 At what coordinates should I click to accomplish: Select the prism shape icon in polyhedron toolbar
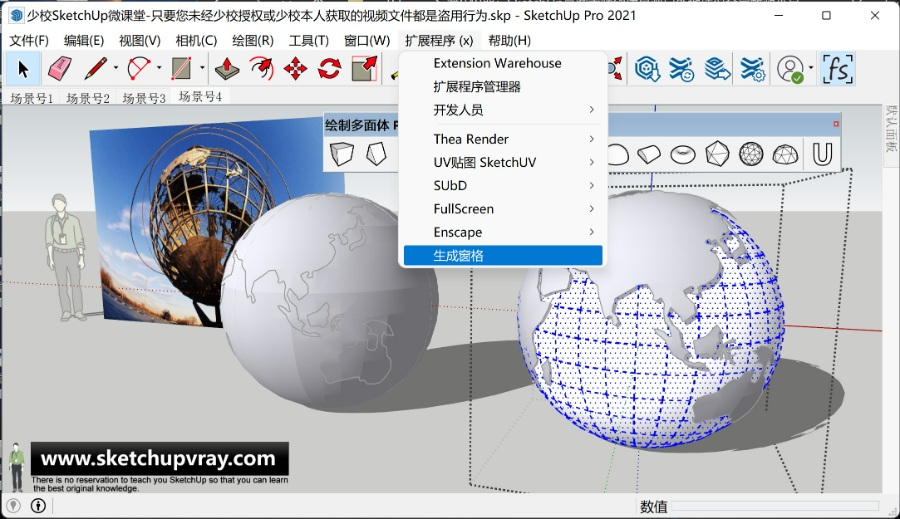coord(377,154)
